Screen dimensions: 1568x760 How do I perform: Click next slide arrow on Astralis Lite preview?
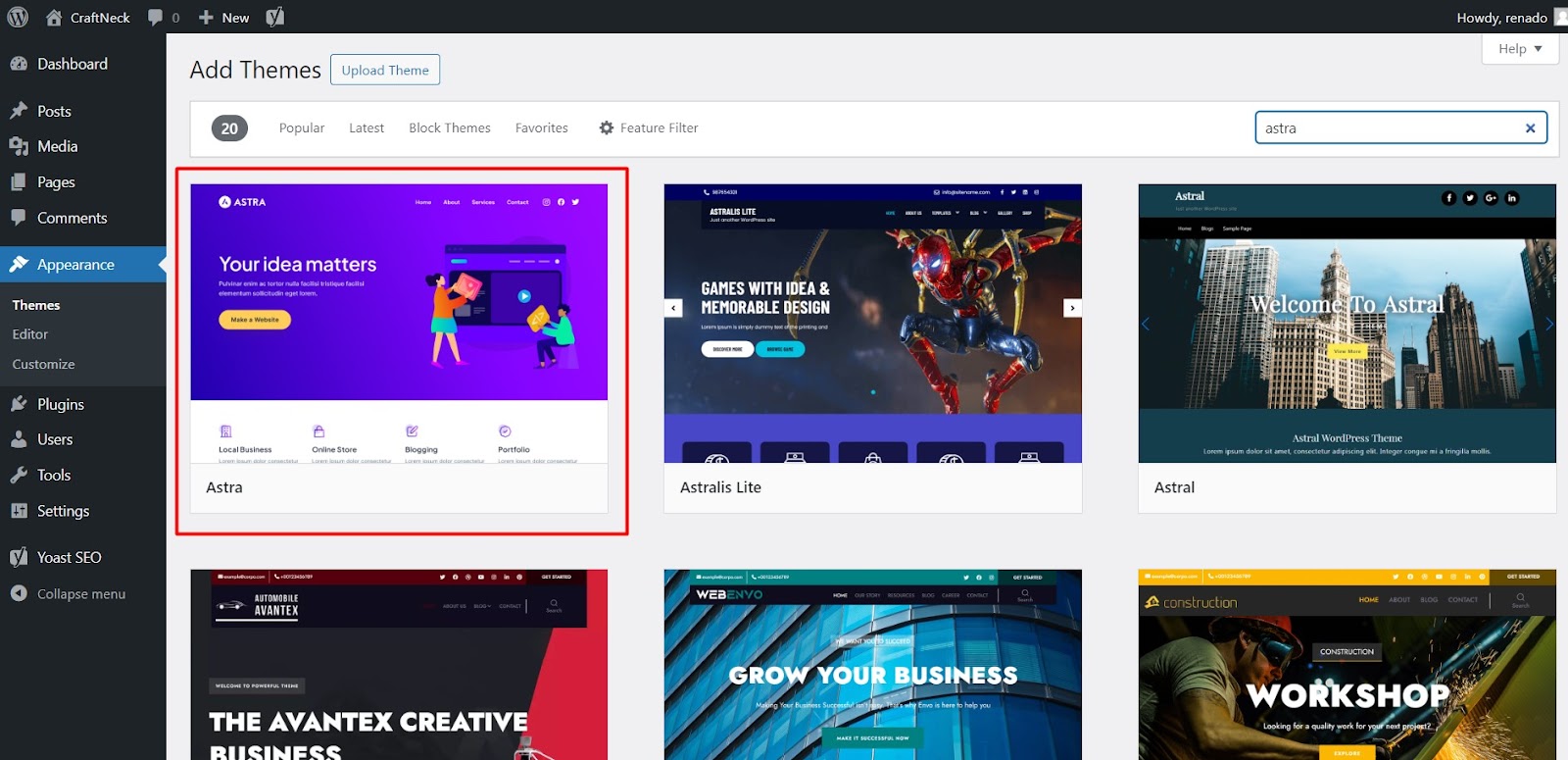pos(1072,308)
